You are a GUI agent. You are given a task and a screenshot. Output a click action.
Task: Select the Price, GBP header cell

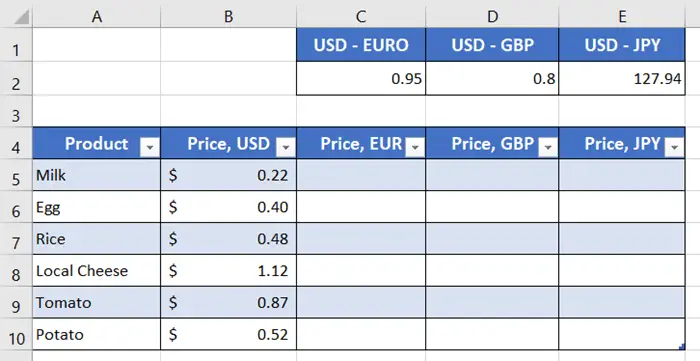492,143
